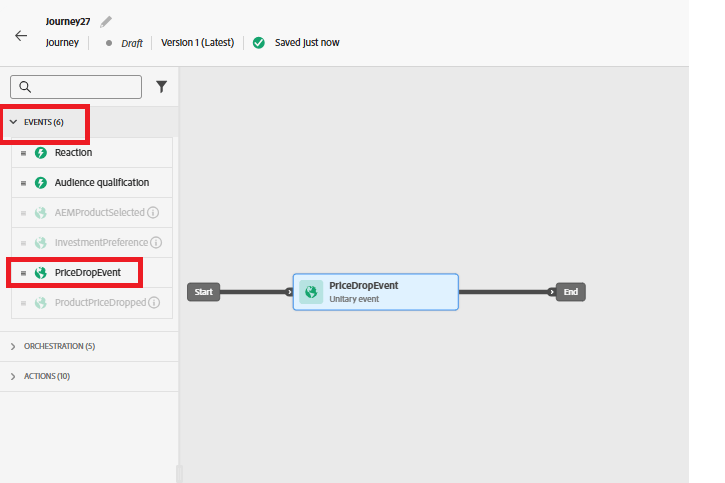Click the Unitary event subtitle
The height and width of the screenshot is (483, 725).
pyautogui.click(x=354, y=299)
